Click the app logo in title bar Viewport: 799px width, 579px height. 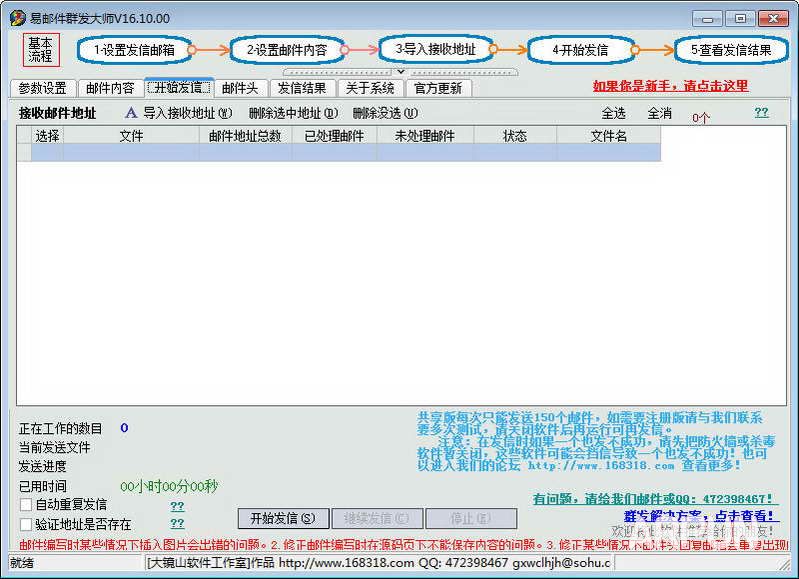[17, 18]
